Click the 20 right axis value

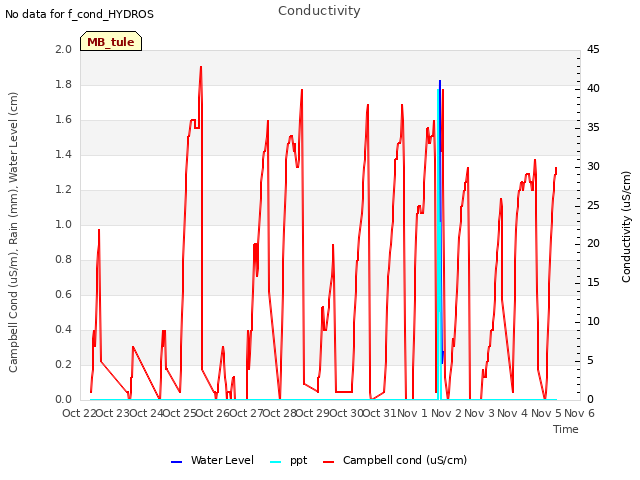coord(593,244)
